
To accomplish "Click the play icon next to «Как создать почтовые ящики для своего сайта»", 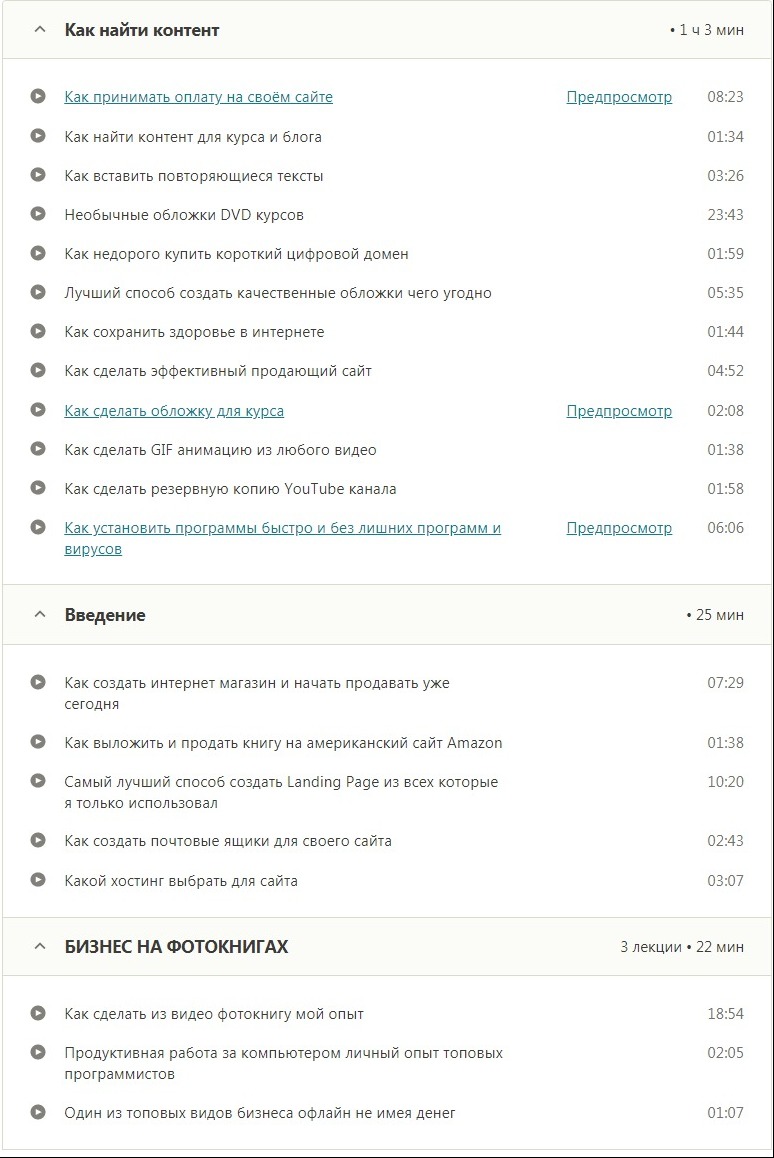I will pos(39,841).
